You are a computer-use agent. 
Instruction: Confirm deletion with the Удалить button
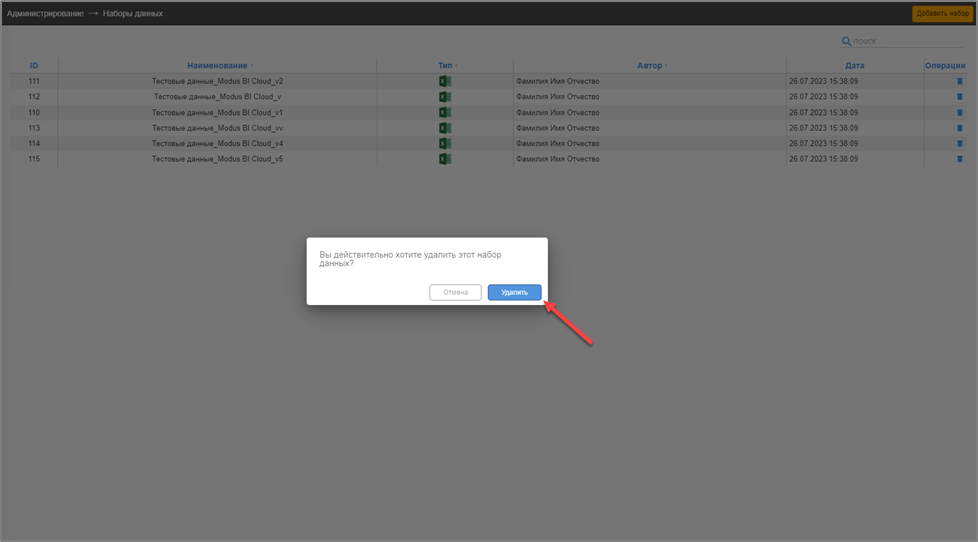(x=514, y=292)
